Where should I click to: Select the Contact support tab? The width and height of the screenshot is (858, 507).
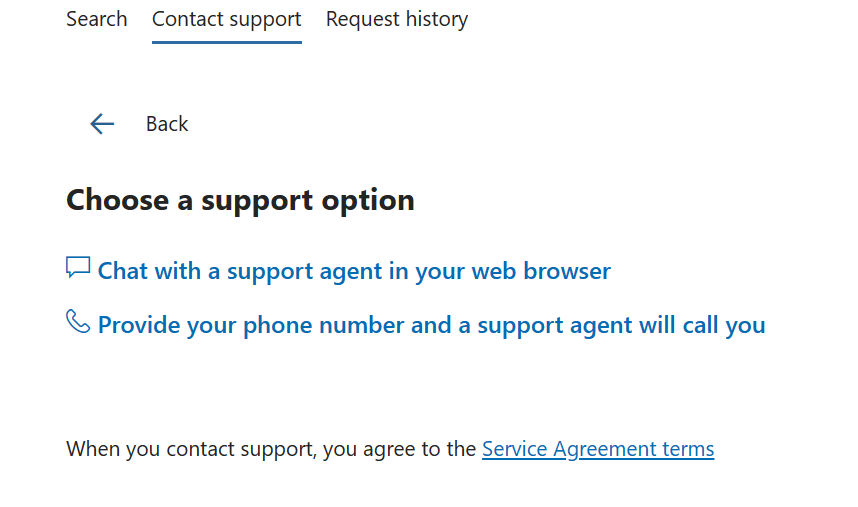tap(227, 19)
